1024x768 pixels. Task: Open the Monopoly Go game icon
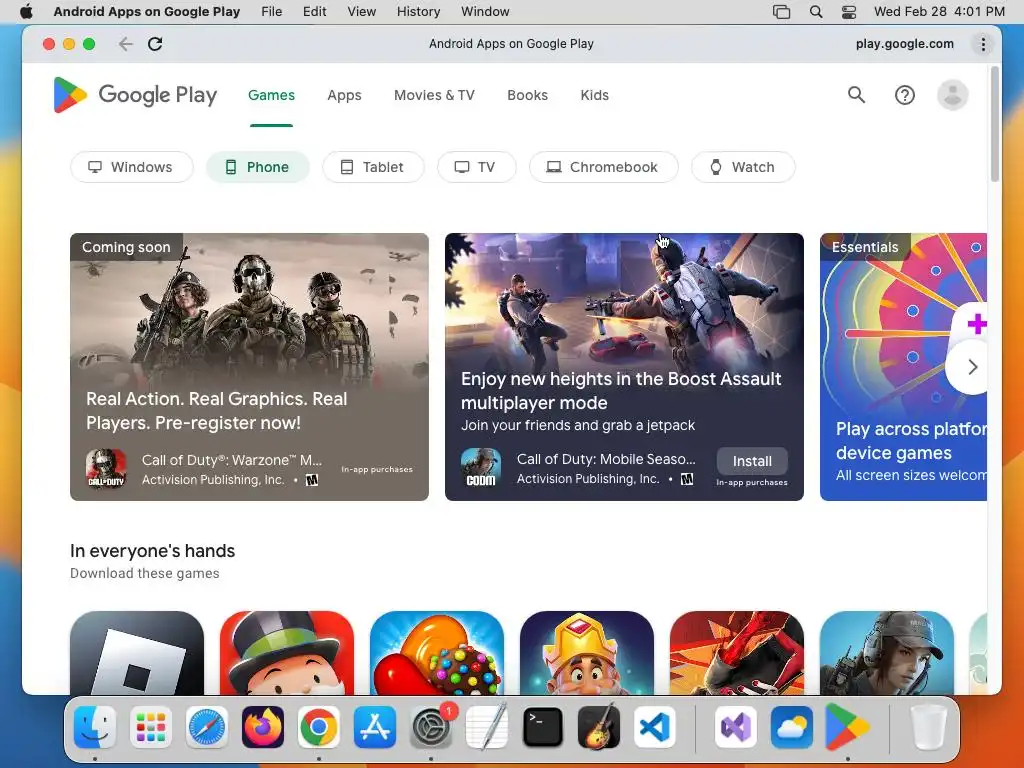[287, 652]
